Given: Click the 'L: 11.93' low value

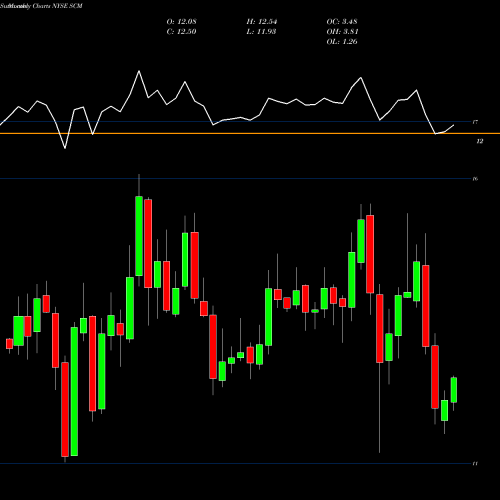Looking at the screenshot, I should [x=261, y=32].
